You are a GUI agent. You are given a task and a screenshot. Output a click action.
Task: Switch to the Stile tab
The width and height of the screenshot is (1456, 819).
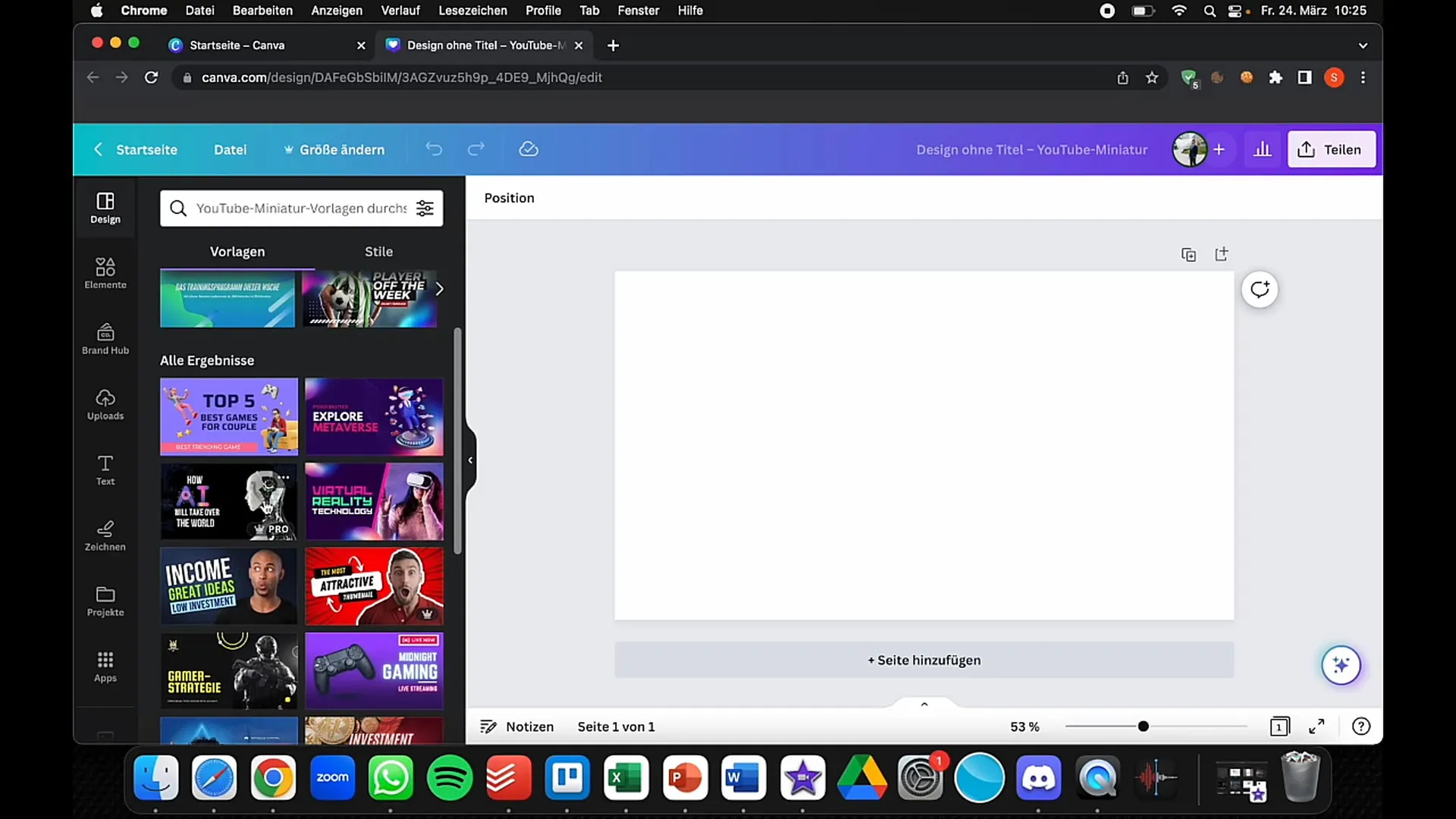tap(379, 251)
